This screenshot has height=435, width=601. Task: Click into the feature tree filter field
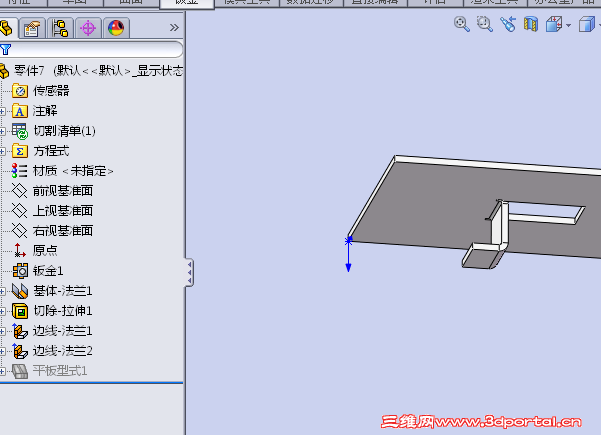[91, 49]
